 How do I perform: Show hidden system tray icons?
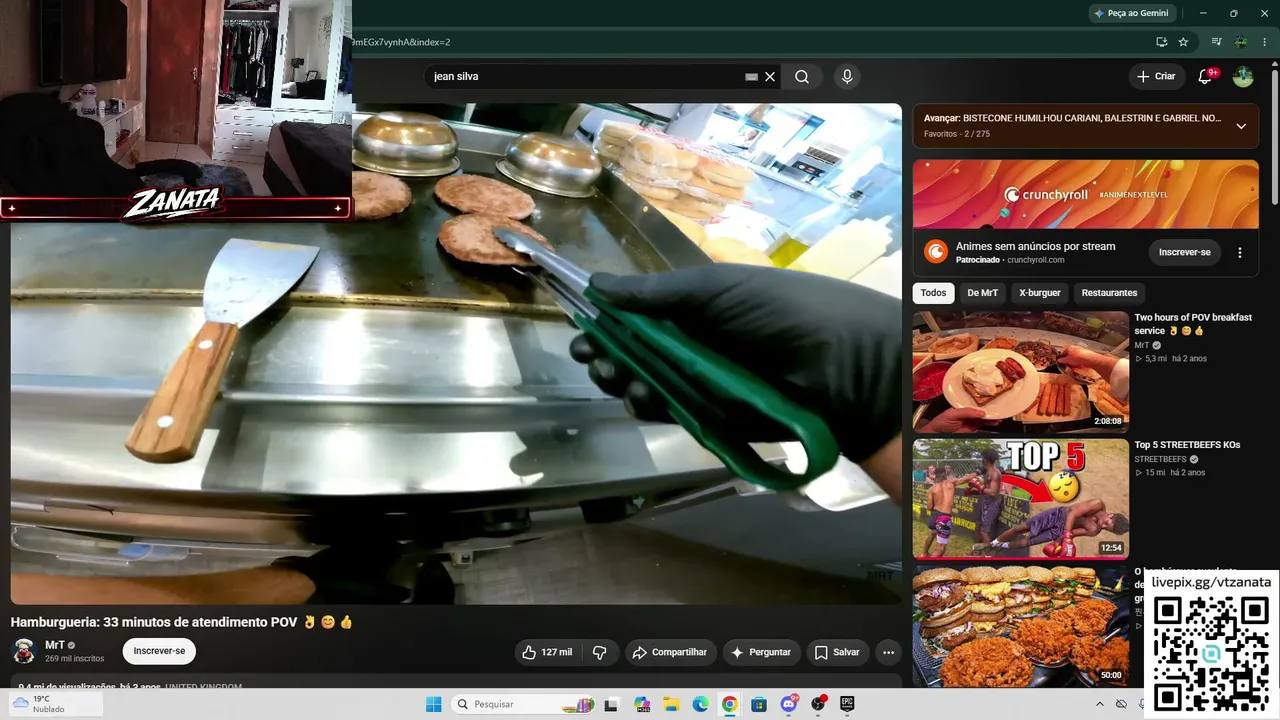(x=1098, y=704)
